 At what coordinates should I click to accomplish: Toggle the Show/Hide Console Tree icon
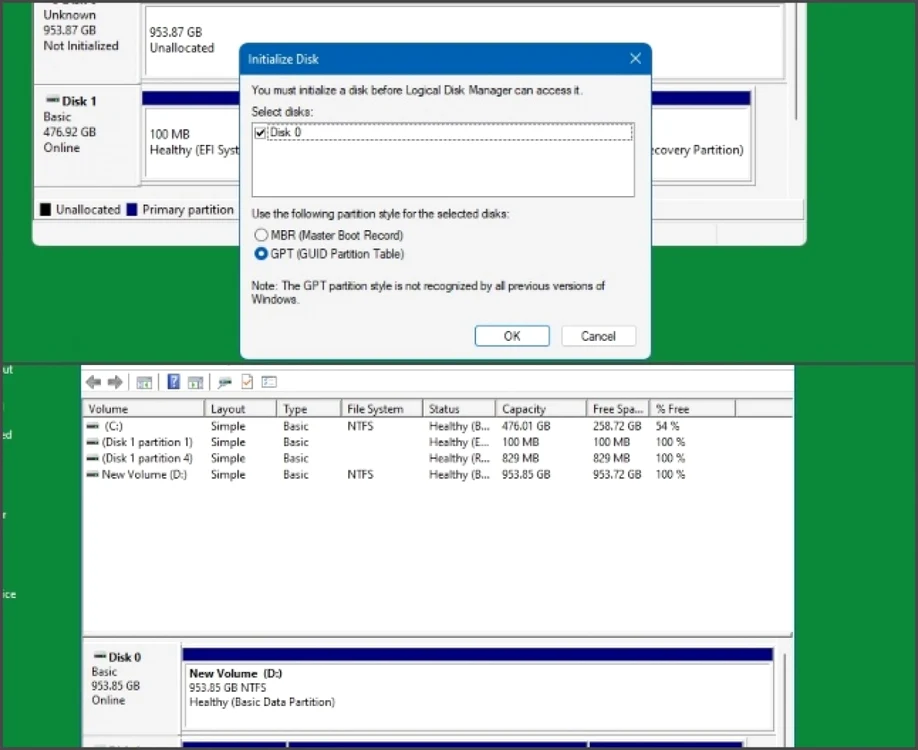144,383
